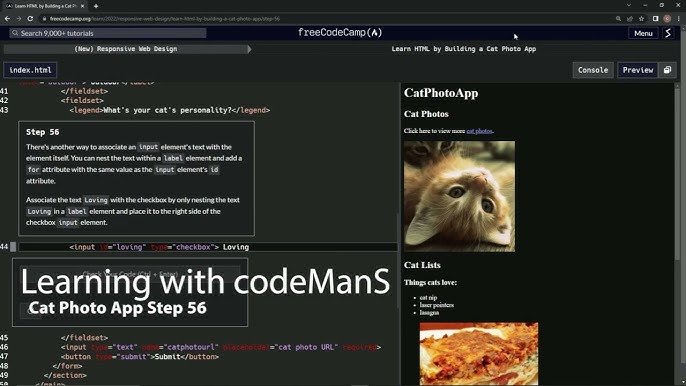
Task: Click the 'laser pointers' list item
Action: tap(437, 305)
